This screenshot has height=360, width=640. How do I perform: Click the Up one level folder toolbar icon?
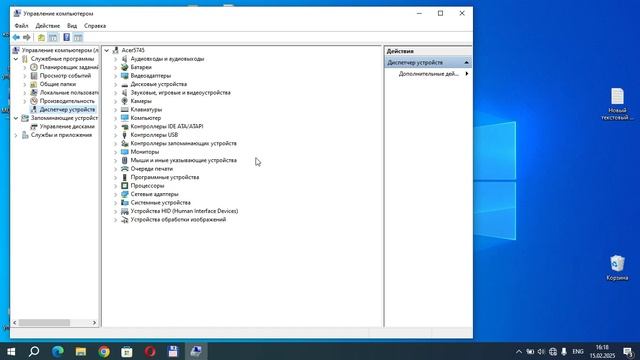pos(41,38)
